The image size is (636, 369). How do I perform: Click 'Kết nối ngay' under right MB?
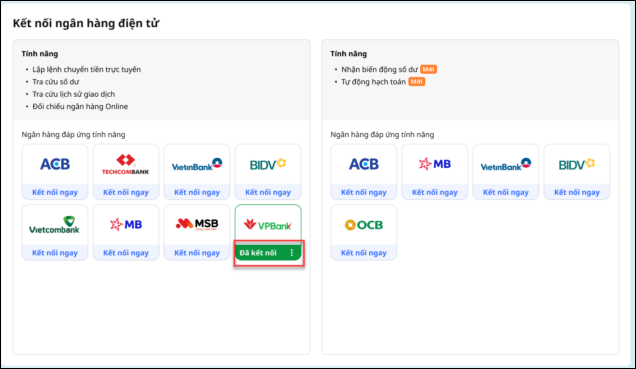point(435,192)
